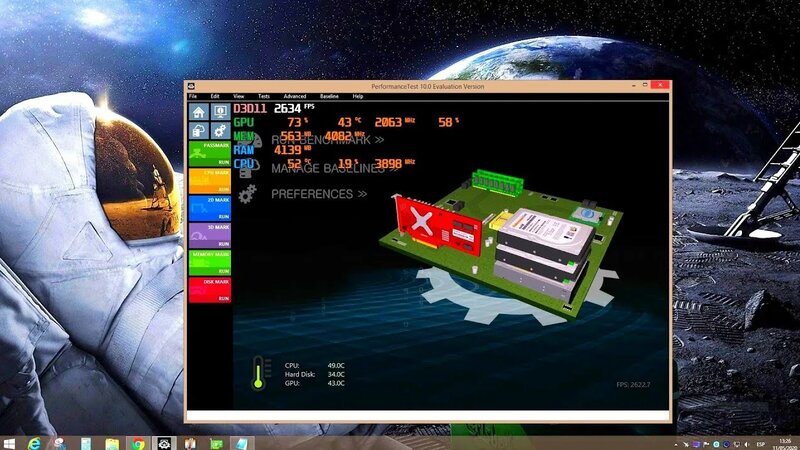Run the Memory Mark test tile

pyautogui.click(x=210, y=263)
